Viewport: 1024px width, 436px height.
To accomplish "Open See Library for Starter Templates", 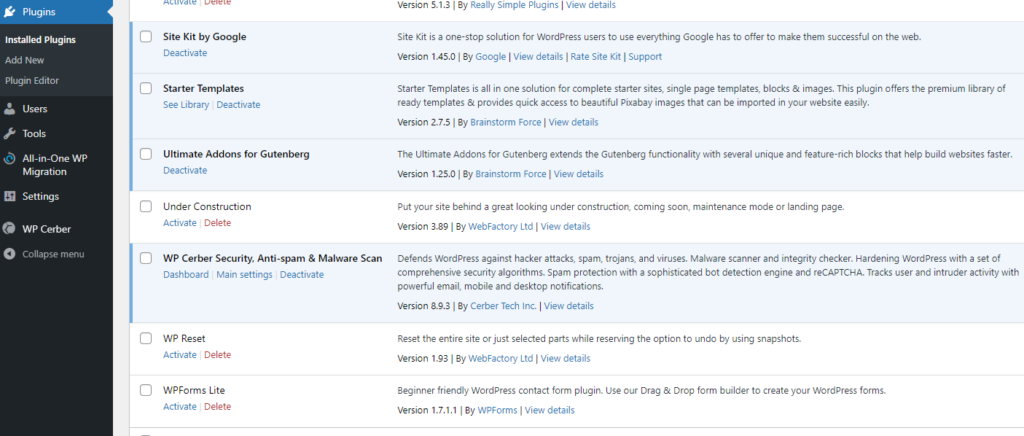I will pyautogui.click(x=186, y=104).
